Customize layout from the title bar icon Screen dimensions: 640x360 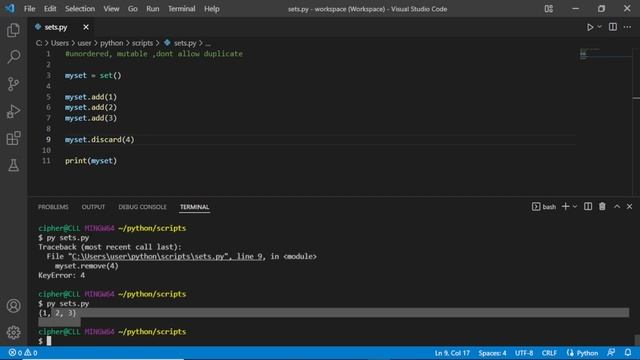549,9
